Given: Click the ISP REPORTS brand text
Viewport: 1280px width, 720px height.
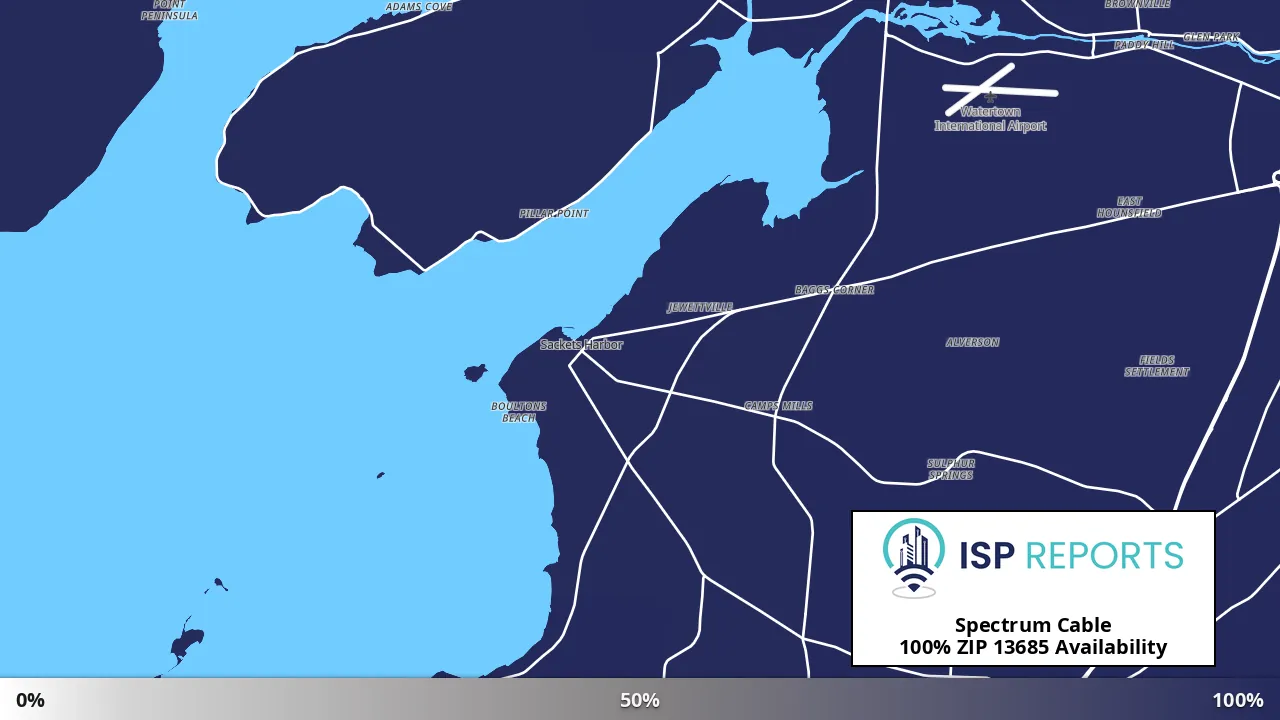Looking at the screenshot, I should coord(1071,555).
